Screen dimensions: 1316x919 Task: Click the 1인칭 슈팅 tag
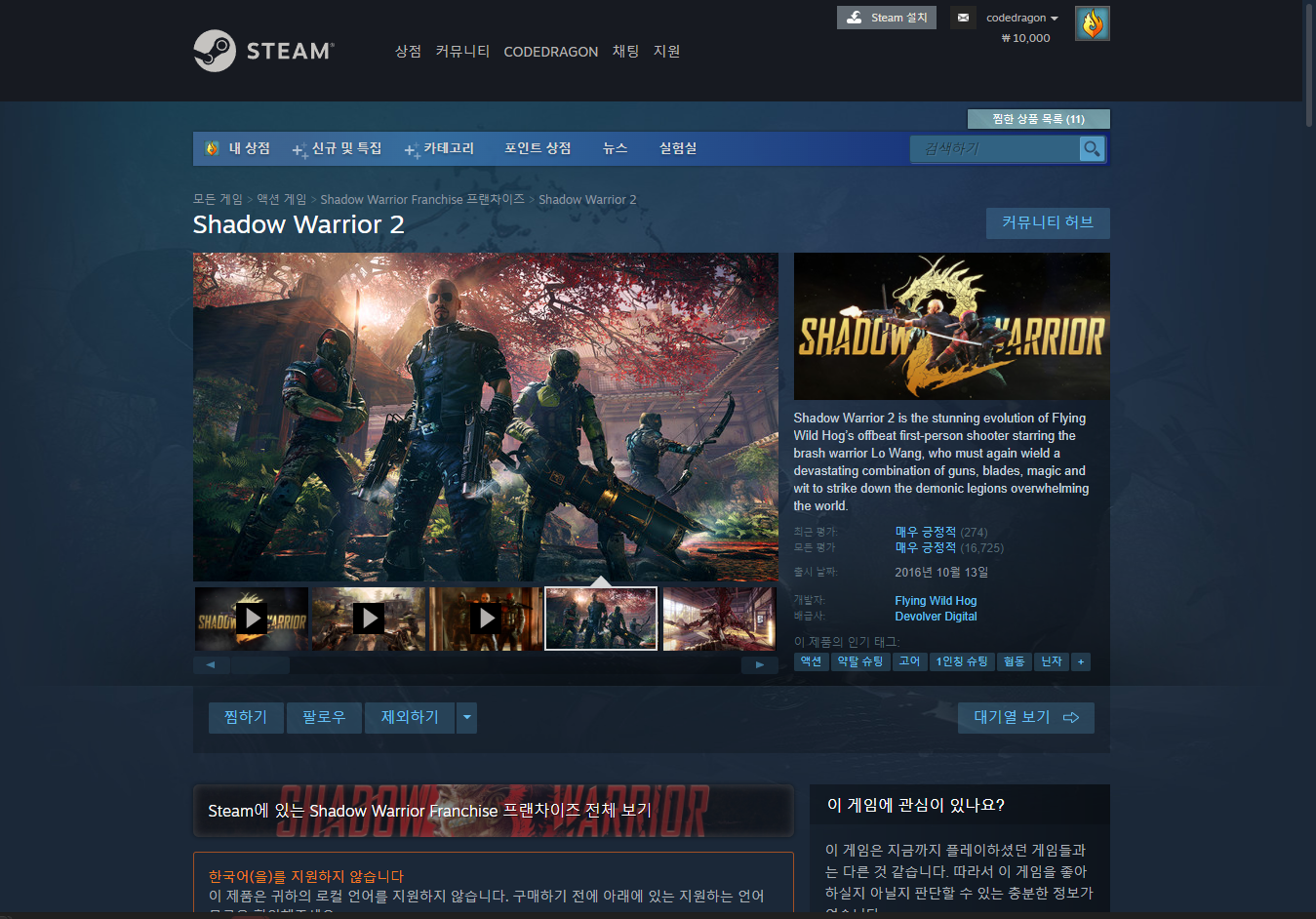point(962,662)
